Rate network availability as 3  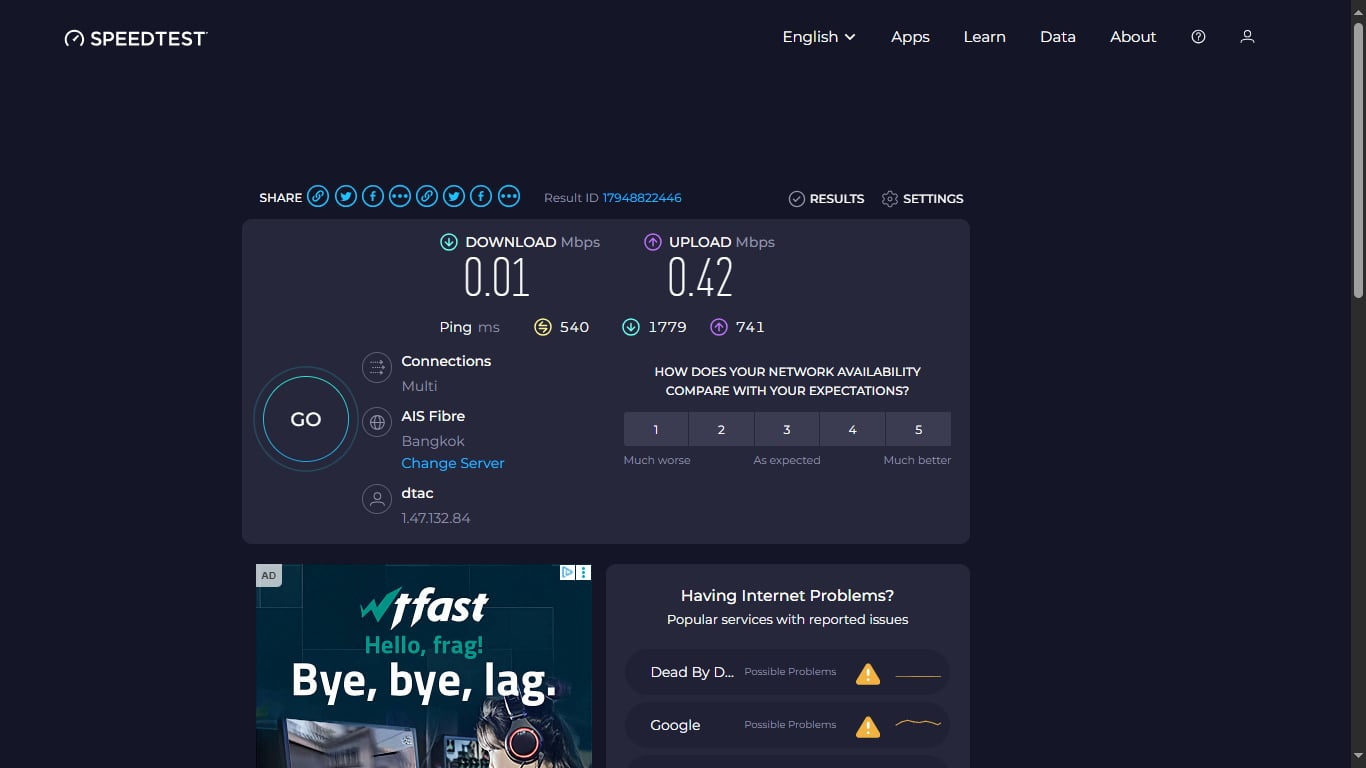coord(787,429)
